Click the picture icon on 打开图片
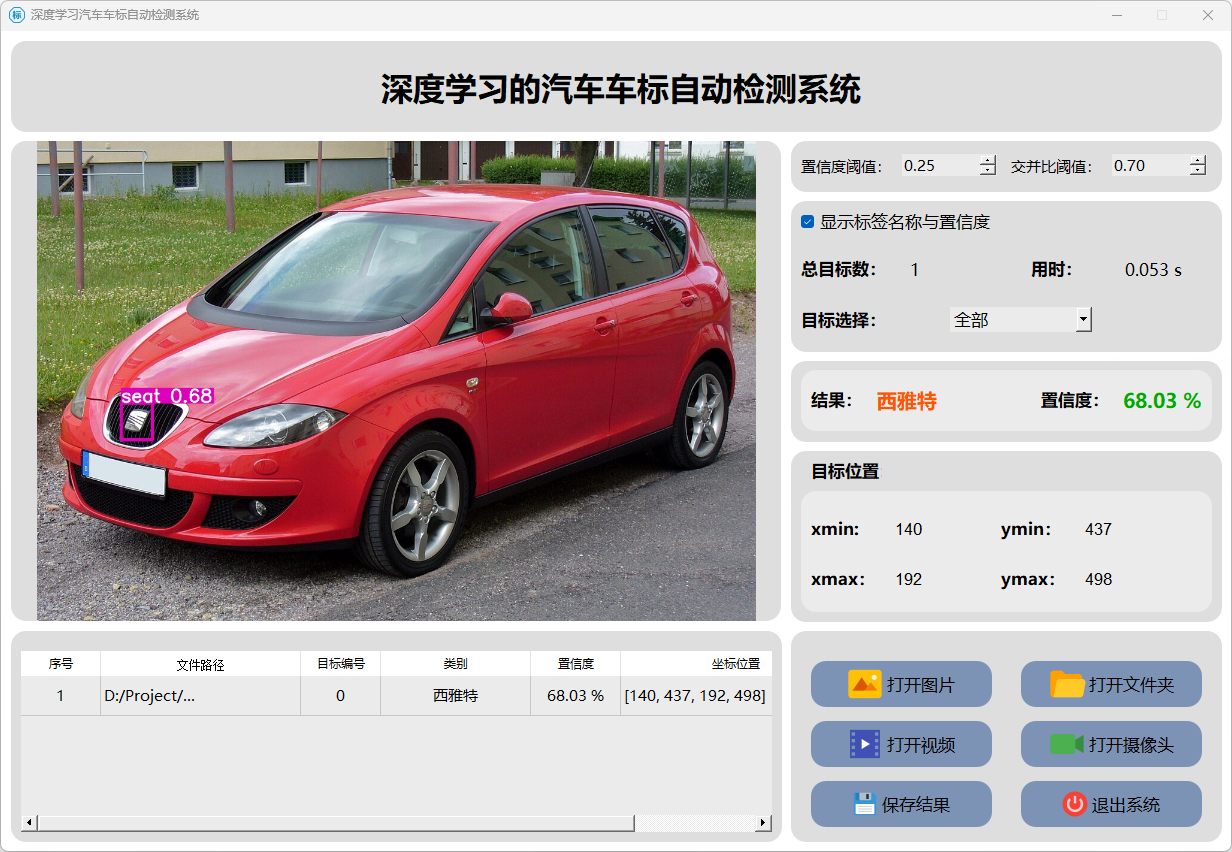Screen dimensions: 1232x852 [x=864, y=684]
